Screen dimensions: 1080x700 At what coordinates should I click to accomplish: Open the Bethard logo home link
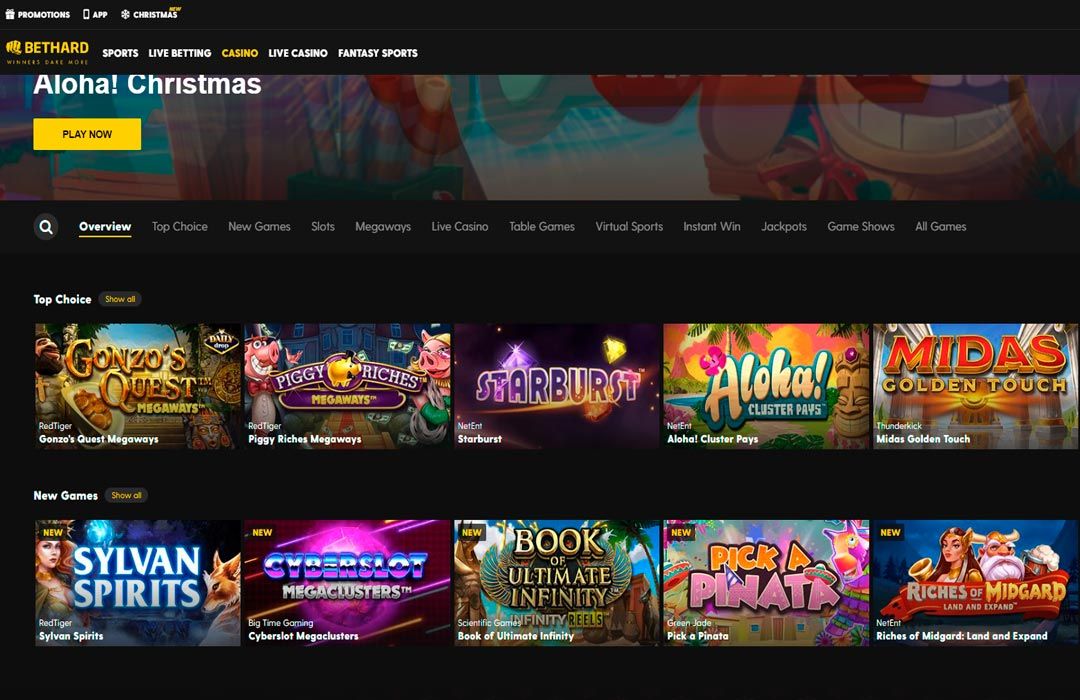tap(47, 52)
